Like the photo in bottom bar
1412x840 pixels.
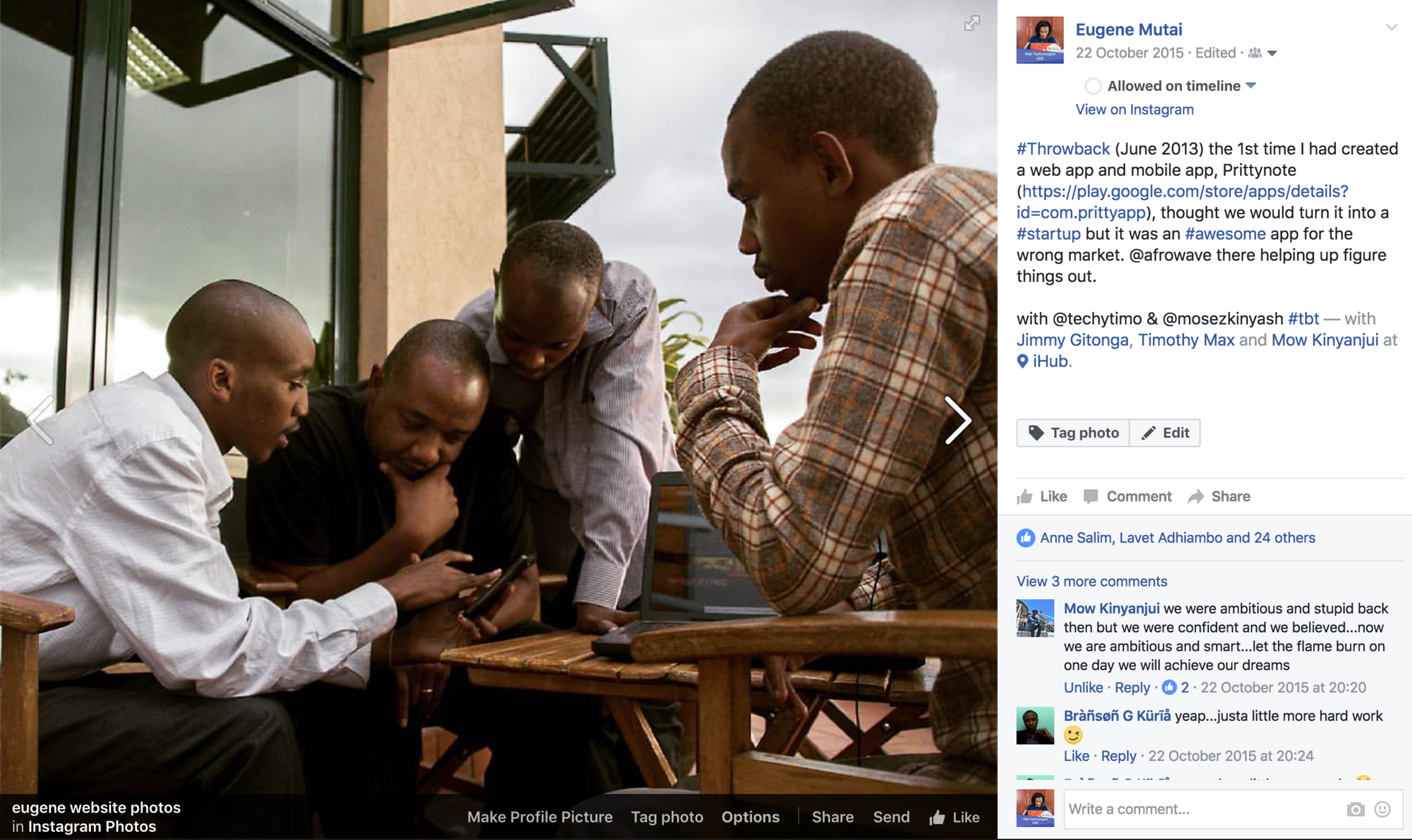pos(954,817)
